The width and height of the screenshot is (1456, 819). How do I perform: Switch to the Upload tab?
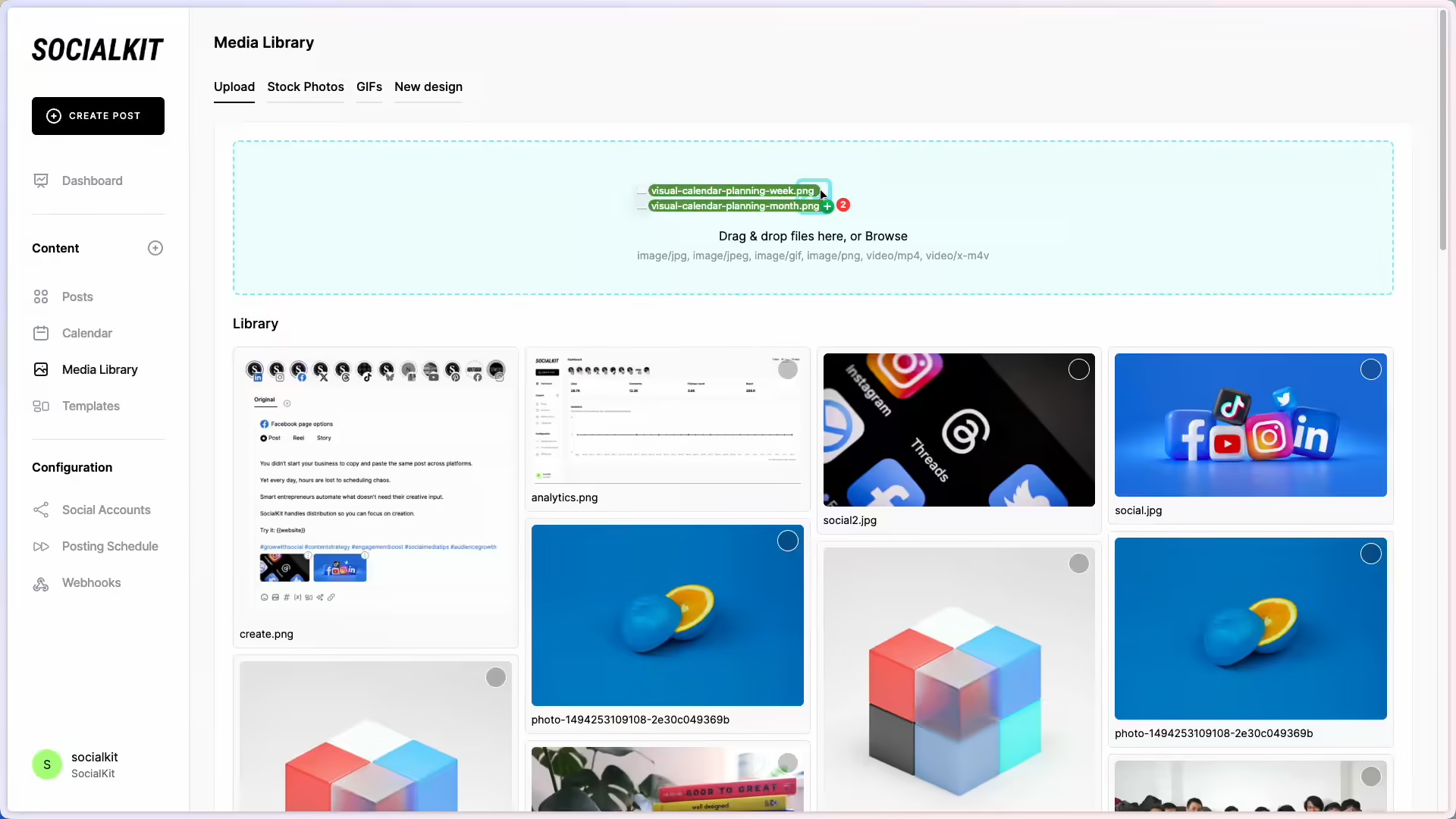[x=234, y=86]
